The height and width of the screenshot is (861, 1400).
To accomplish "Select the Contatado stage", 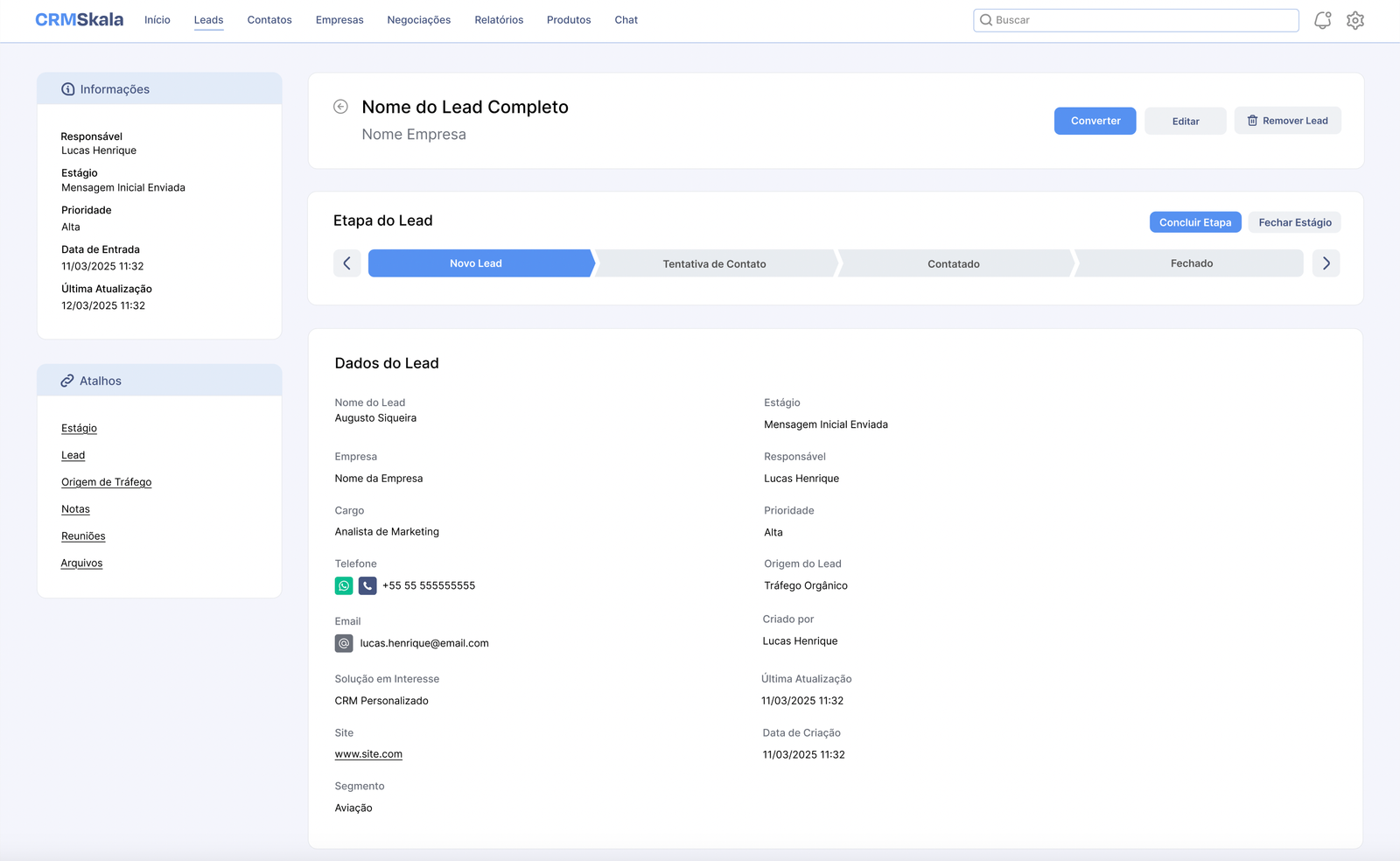I will [x=953, y=263].
